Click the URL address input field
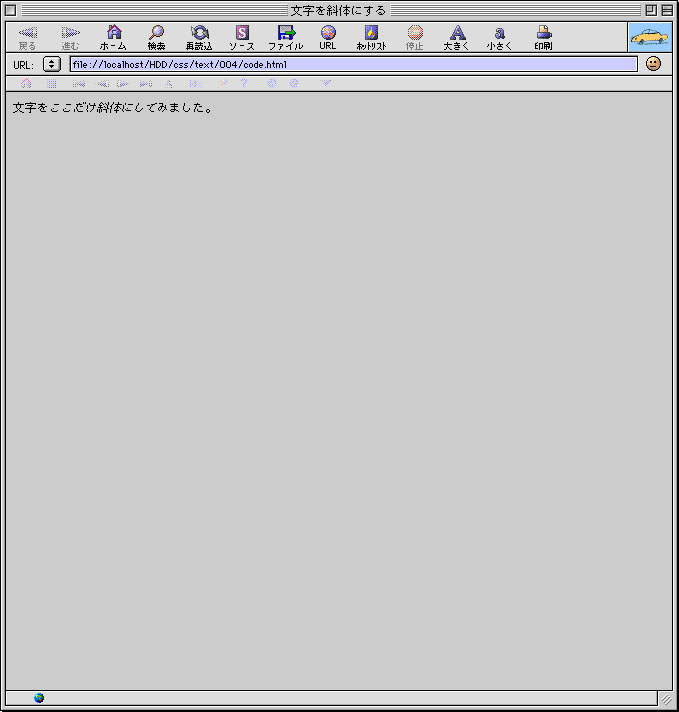The image size is (679, 712). 354,64
